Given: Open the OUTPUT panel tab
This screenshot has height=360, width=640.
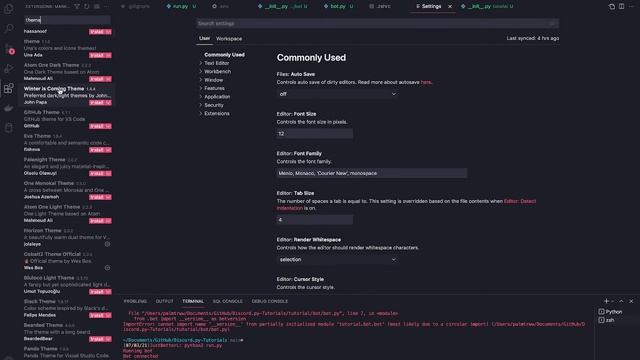Looking at the screenshot, I should click(164, 301).
